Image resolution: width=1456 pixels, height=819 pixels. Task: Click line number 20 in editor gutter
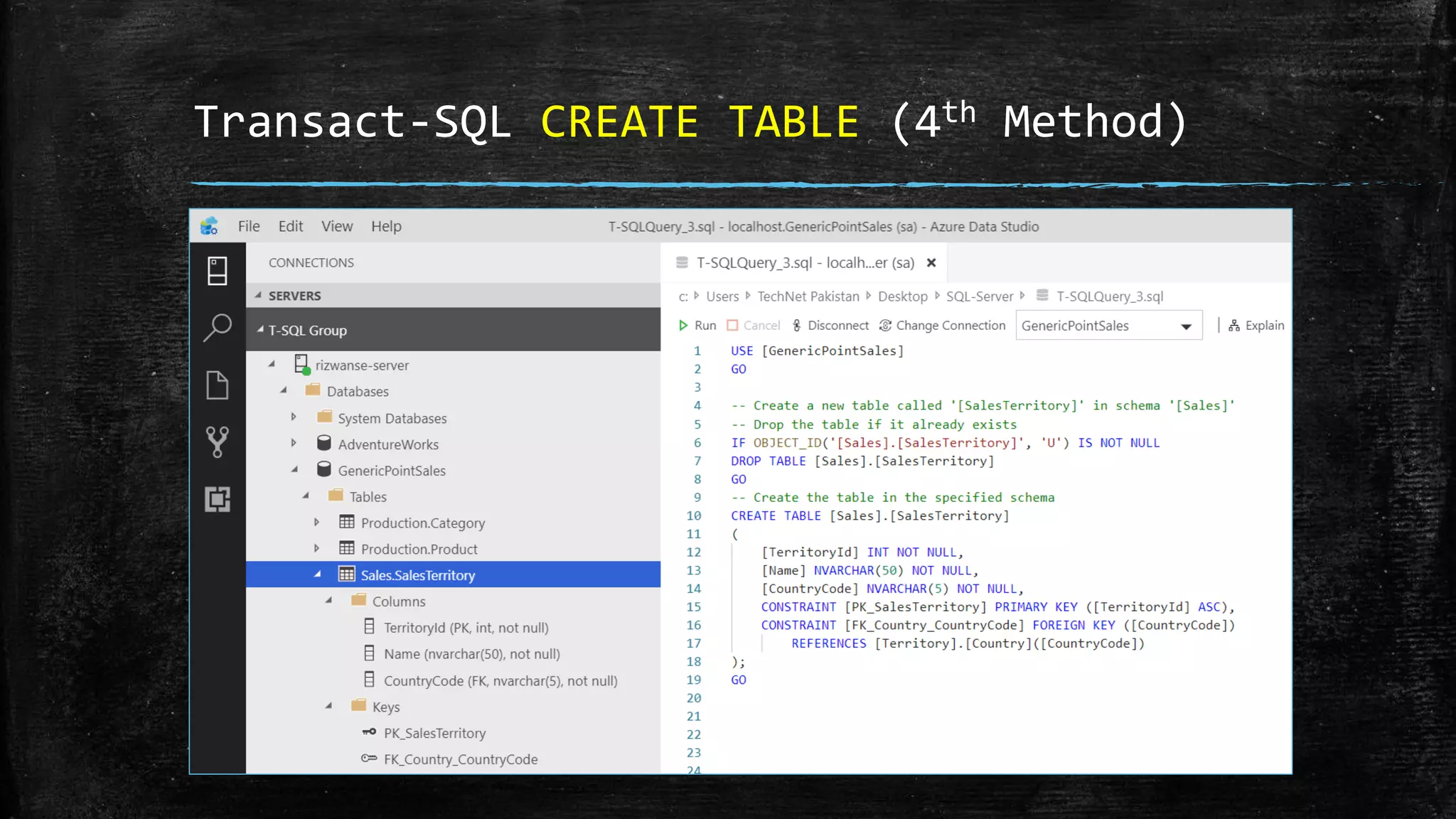tap(694, 698)
